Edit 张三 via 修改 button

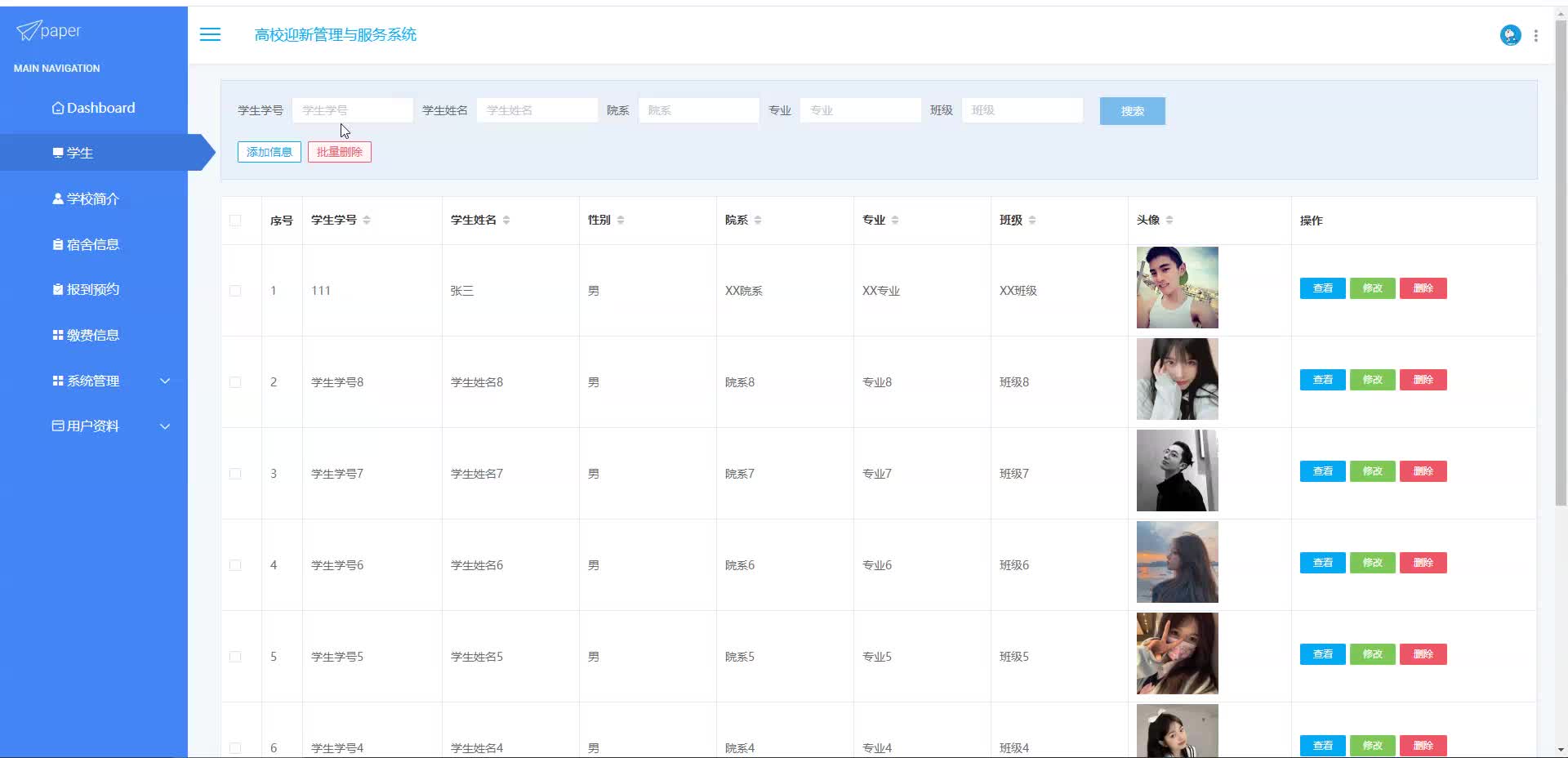(1373, 288)
